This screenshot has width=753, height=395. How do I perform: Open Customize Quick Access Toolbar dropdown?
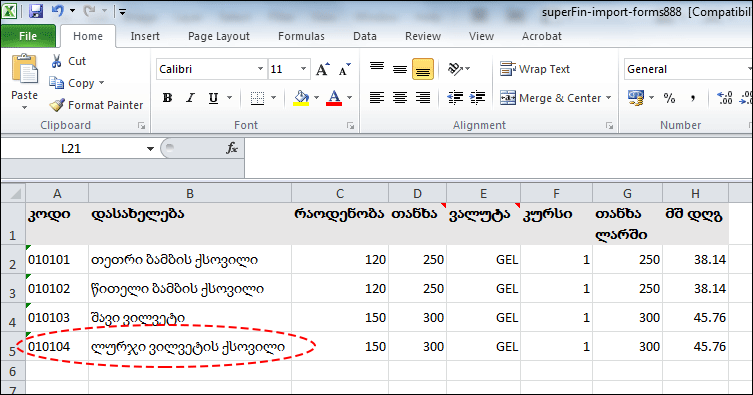tap(122, 12)
